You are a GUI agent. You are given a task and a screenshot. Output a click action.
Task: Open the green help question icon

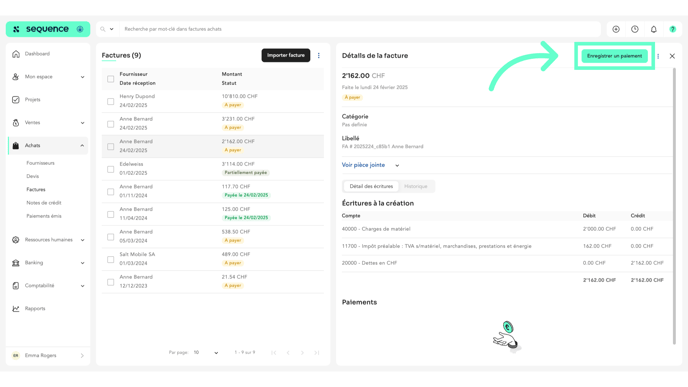pyautogui.click(x=672, y=29)
